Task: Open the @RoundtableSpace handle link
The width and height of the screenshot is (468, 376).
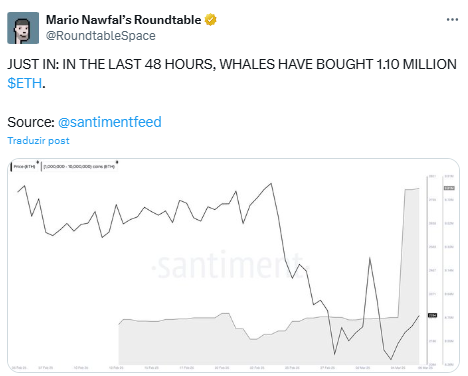Action: (101, 36)
